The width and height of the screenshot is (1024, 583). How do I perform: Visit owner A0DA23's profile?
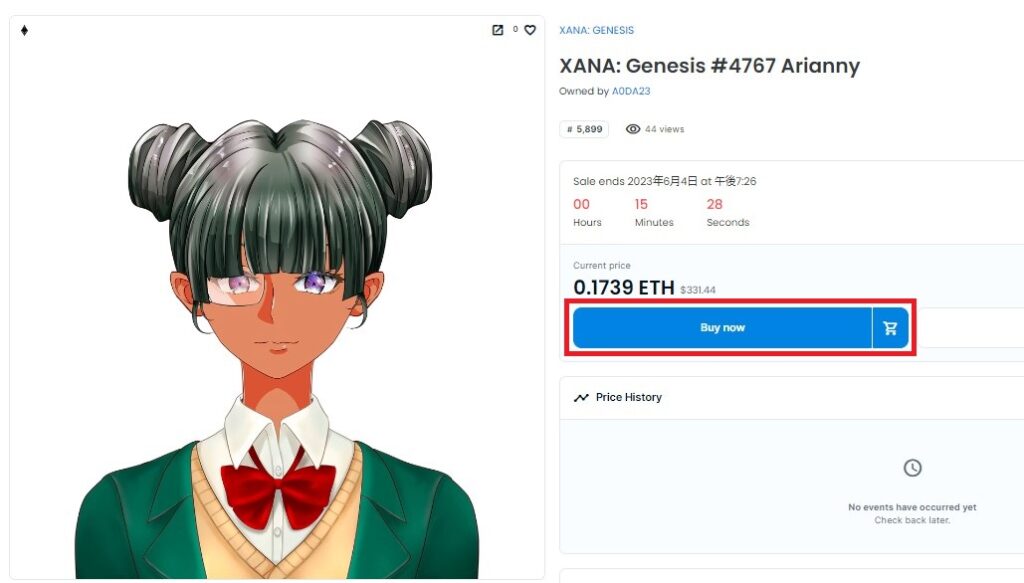coord(631,91)
